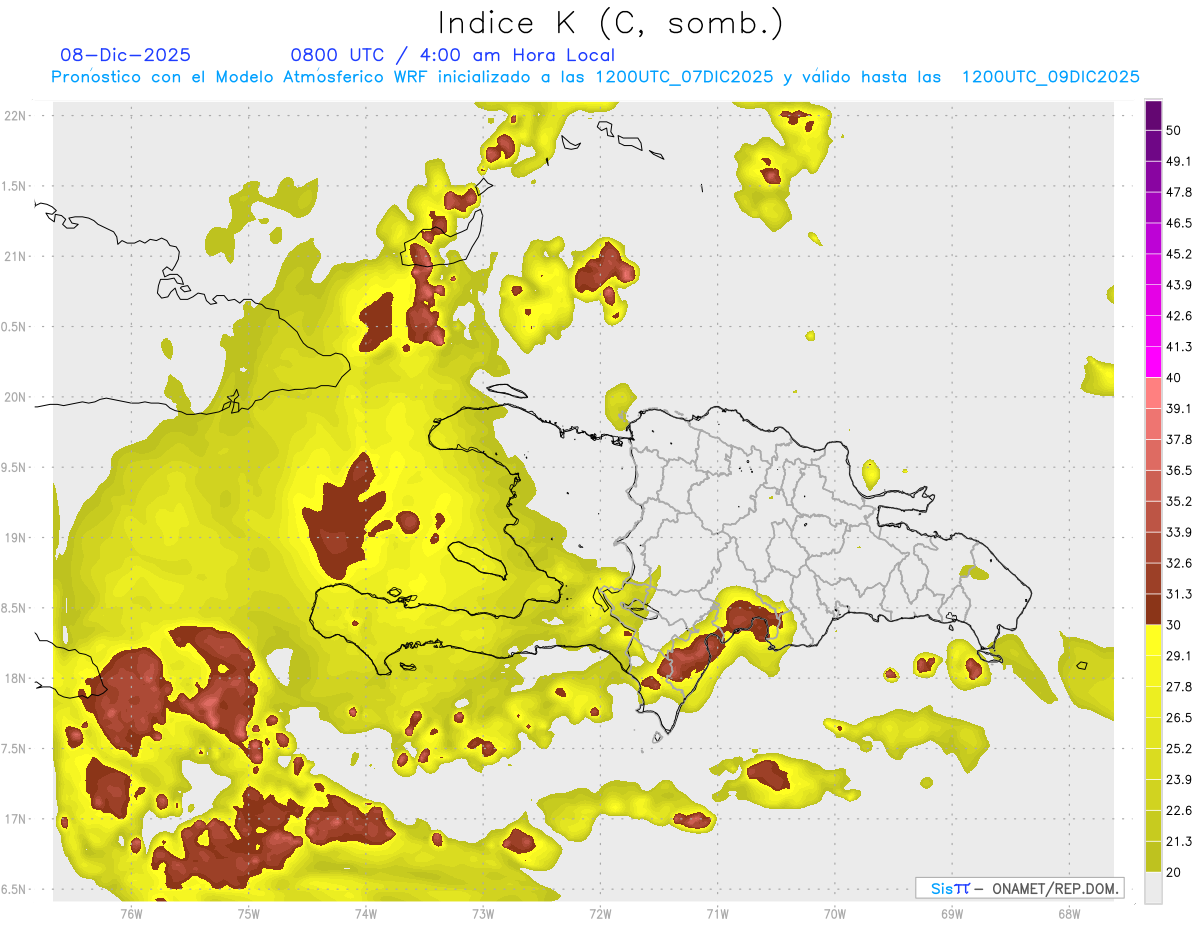Viewport: 1200px width, 927px height.
Task: Click the color scale value 25.2
Action: (1178, 749)
